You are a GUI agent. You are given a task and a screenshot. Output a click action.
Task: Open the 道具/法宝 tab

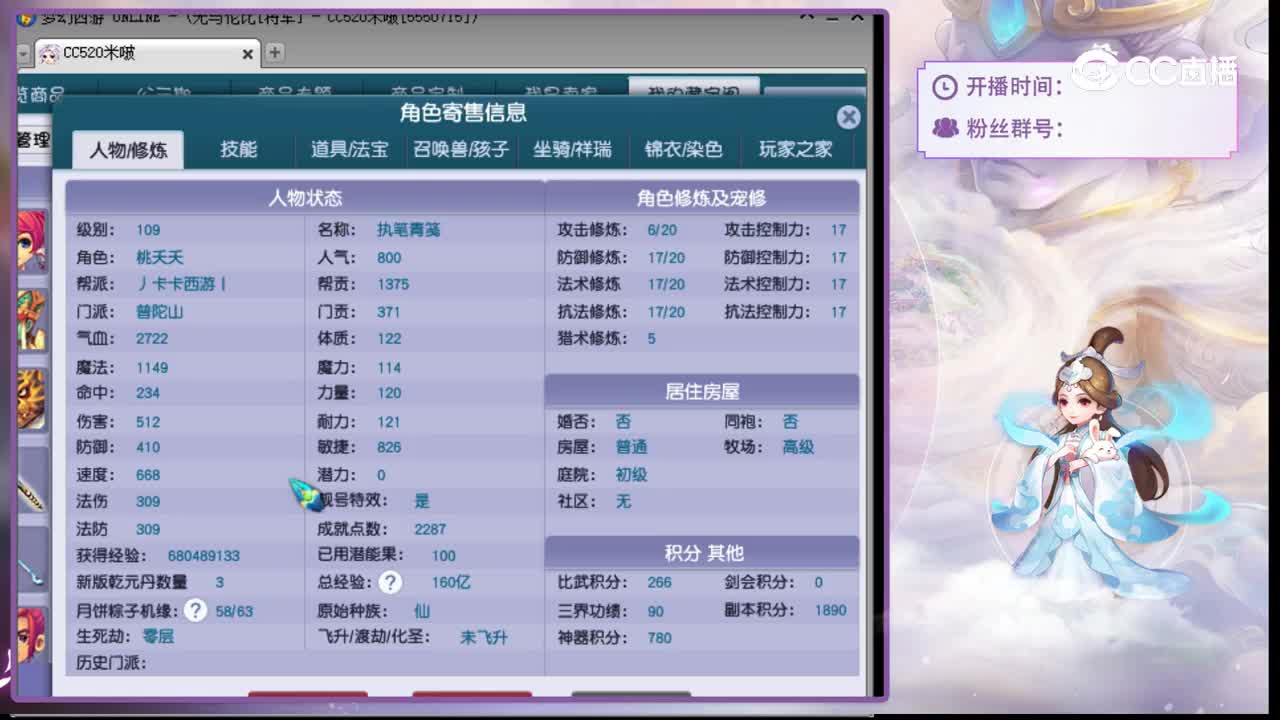[x=349, y=149]
